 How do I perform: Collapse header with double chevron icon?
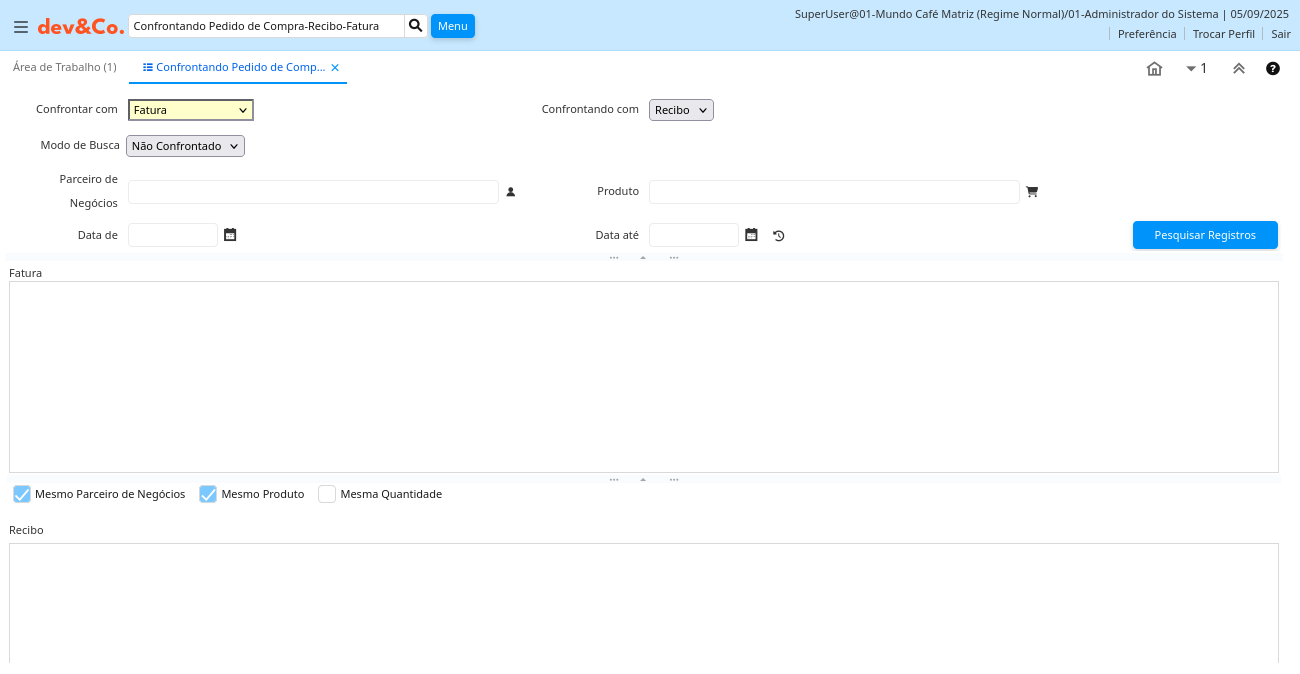[1238, 69]
